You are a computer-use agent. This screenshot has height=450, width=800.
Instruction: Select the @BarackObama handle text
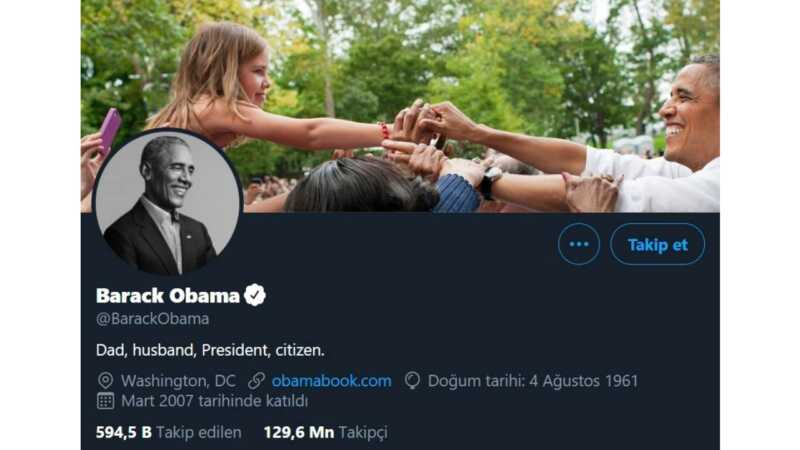(152, 319)
